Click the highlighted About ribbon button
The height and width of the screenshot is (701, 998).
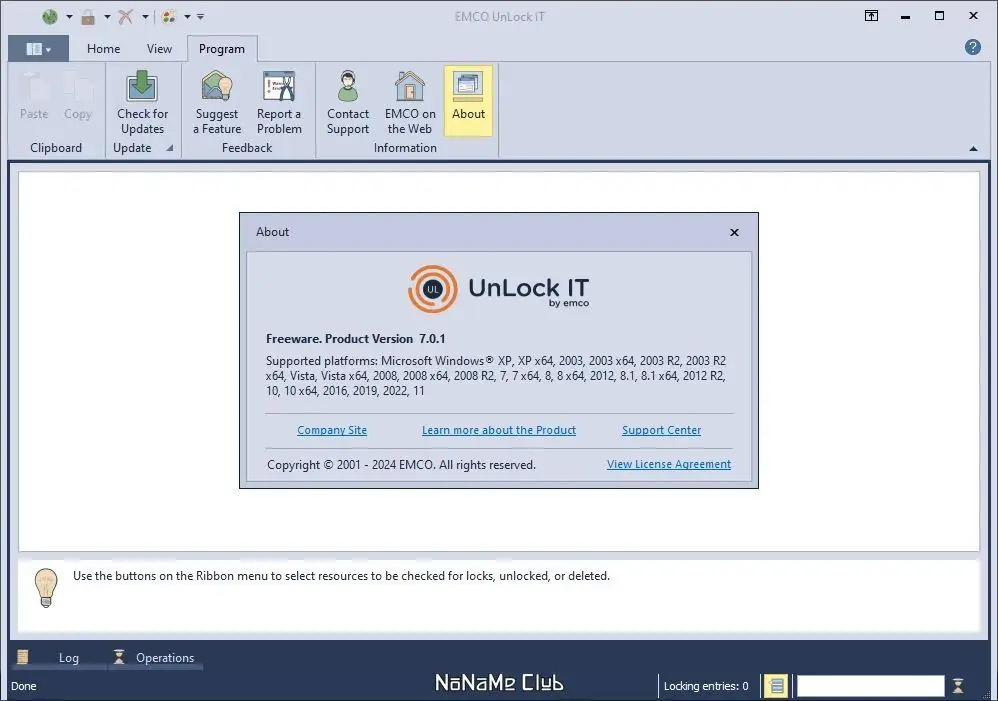pos(468,101)
